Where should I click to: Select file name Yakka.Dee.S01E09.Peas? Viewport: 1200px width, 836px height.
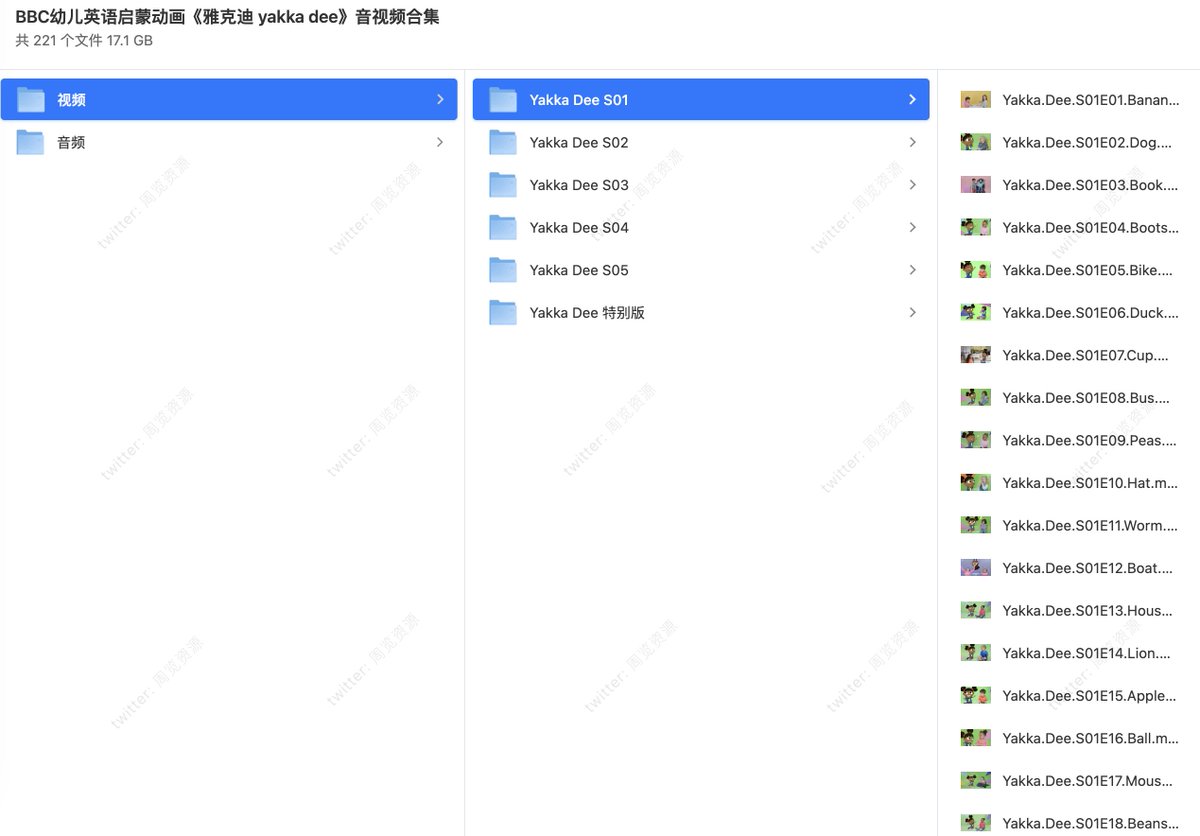pos(1089,440)
